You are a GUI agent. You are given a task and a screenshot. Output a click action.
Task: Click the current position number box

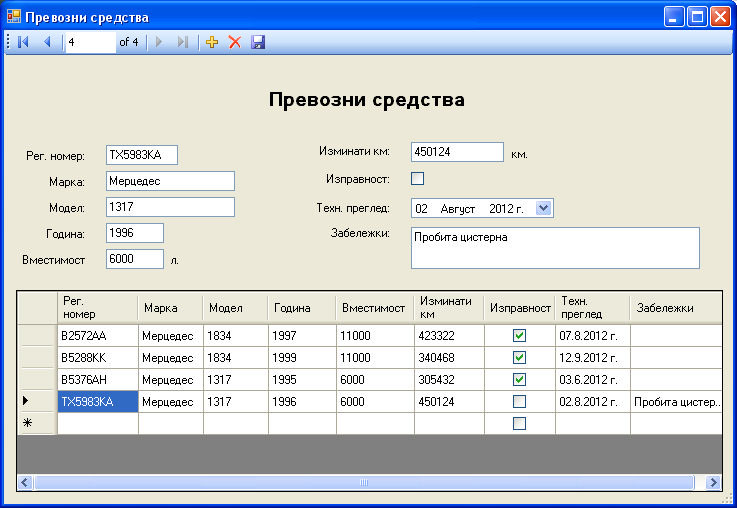[90, 42]
